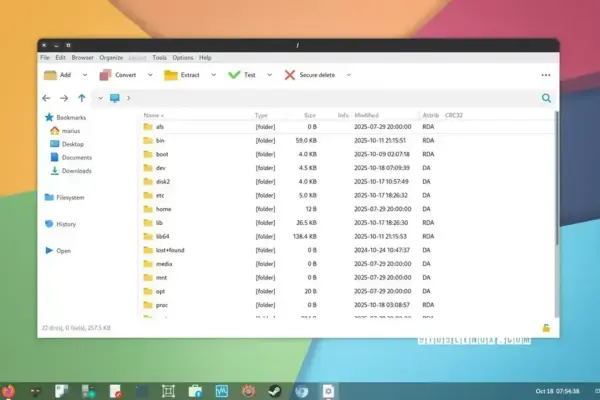Open the Organize menu

[x=111, y=58]
